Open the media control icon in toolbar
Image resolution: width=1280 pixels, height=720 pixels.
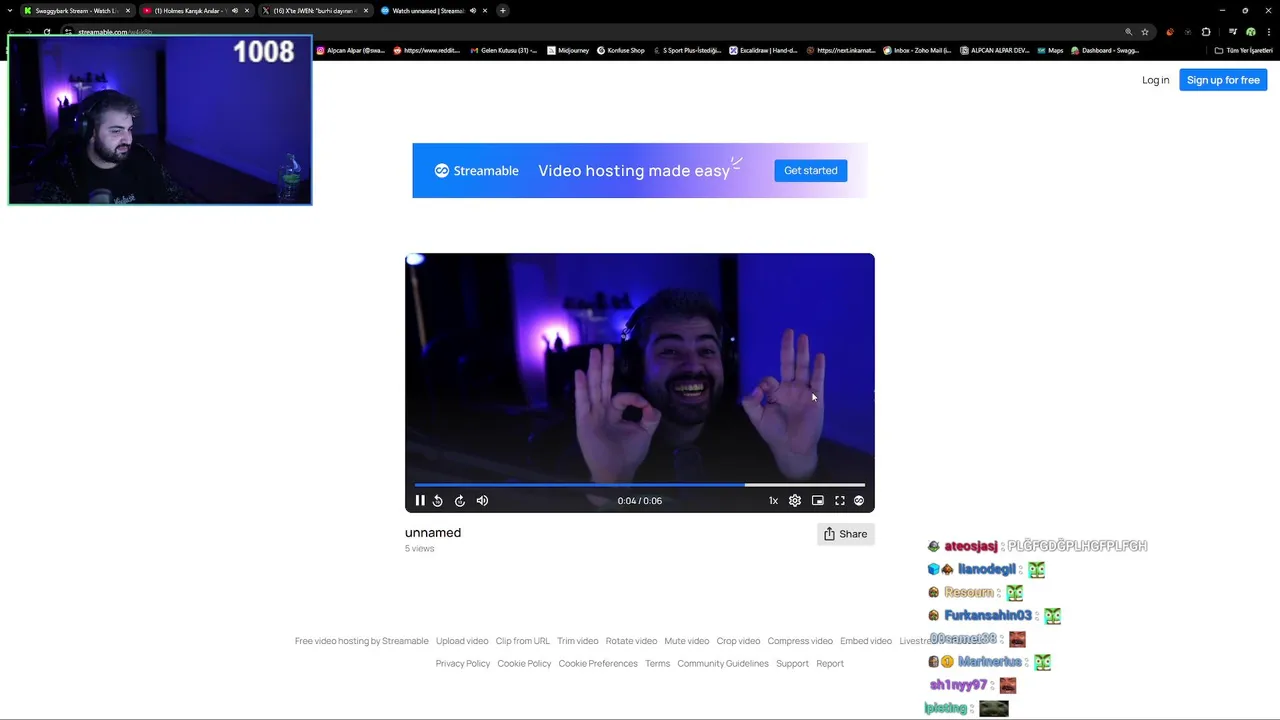click(x=1233, y=32)
